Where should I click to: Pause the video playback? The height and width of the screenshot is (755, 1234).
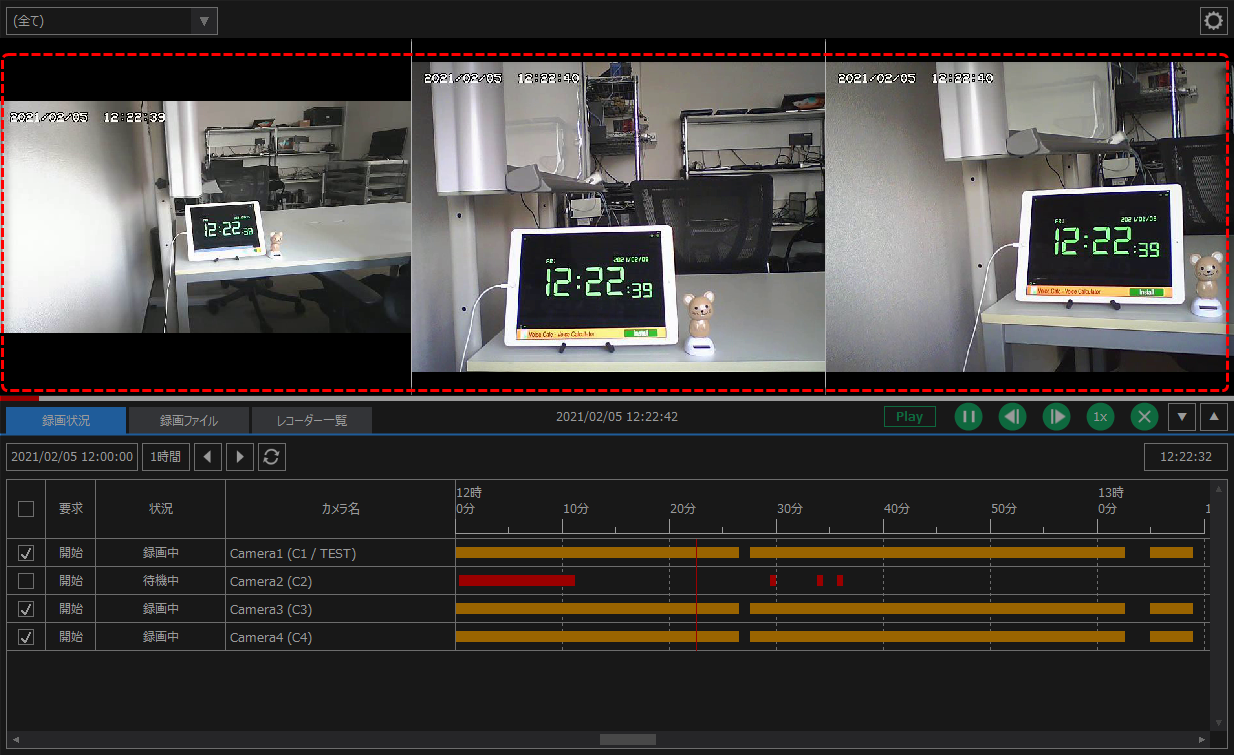[x=968, y=416]
